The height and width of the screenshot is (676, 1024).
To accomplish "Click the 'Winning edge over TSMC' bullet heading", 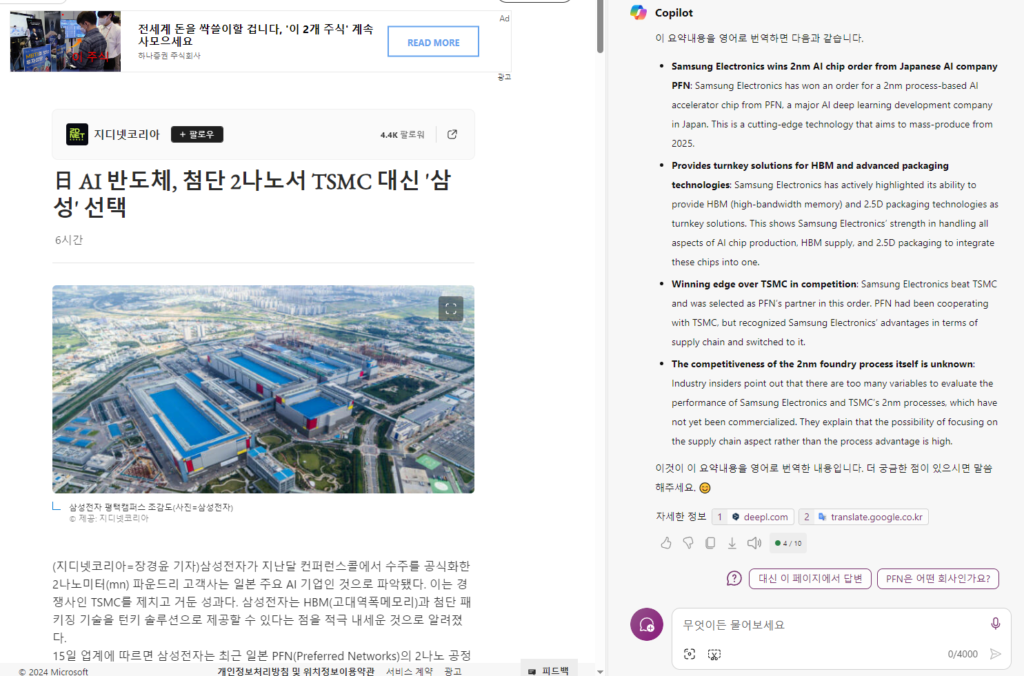I will pyautogui.click(x=764, y=284).
